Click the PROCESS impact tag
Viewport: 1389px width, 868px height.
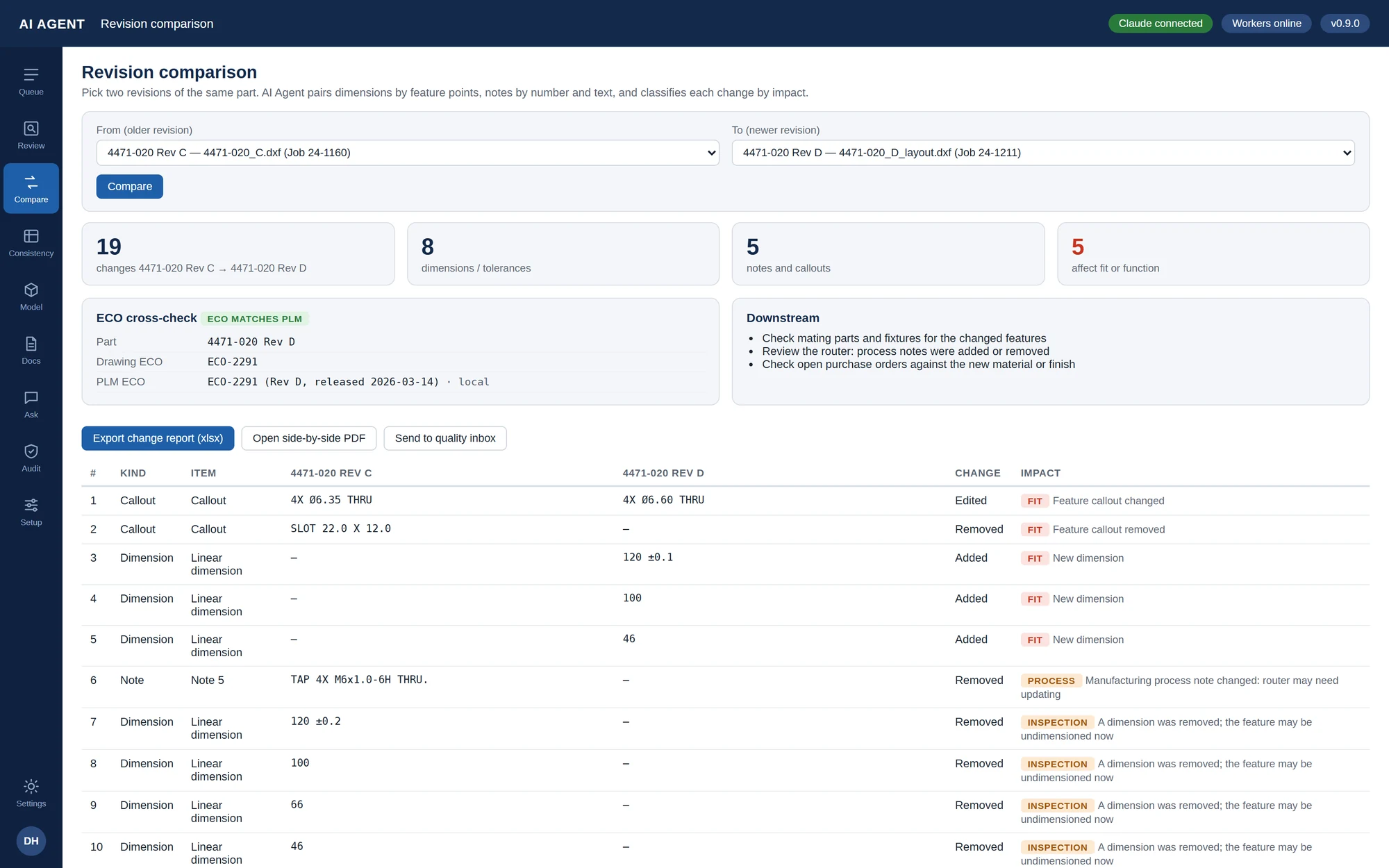click(1051, 681)
